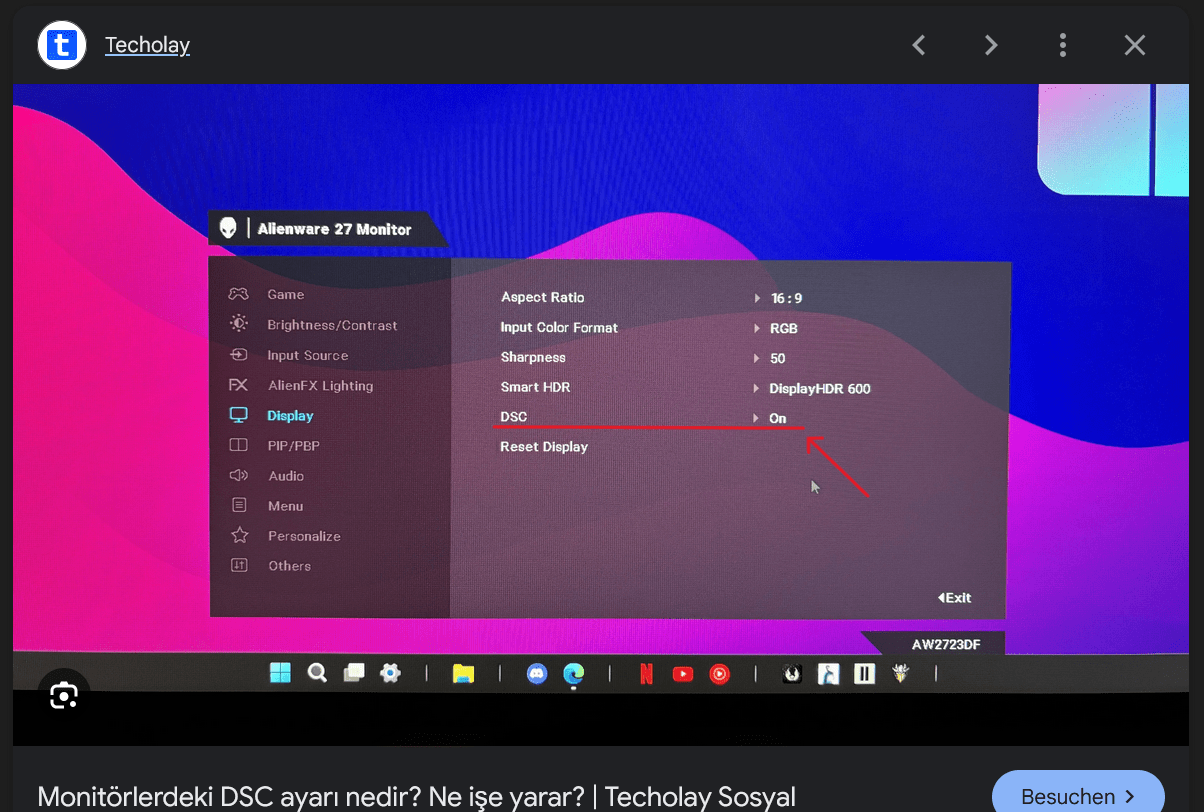Expand the Aspect Ratio arrow
The height and width of the screenshot is (812, 1204).
point(757,298)
